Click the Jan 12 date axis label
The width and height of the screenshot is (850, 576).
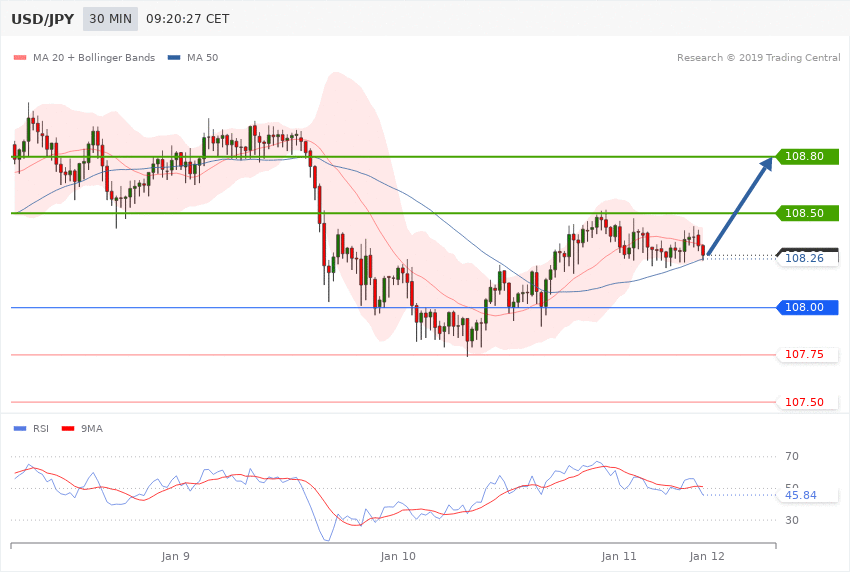707,556
